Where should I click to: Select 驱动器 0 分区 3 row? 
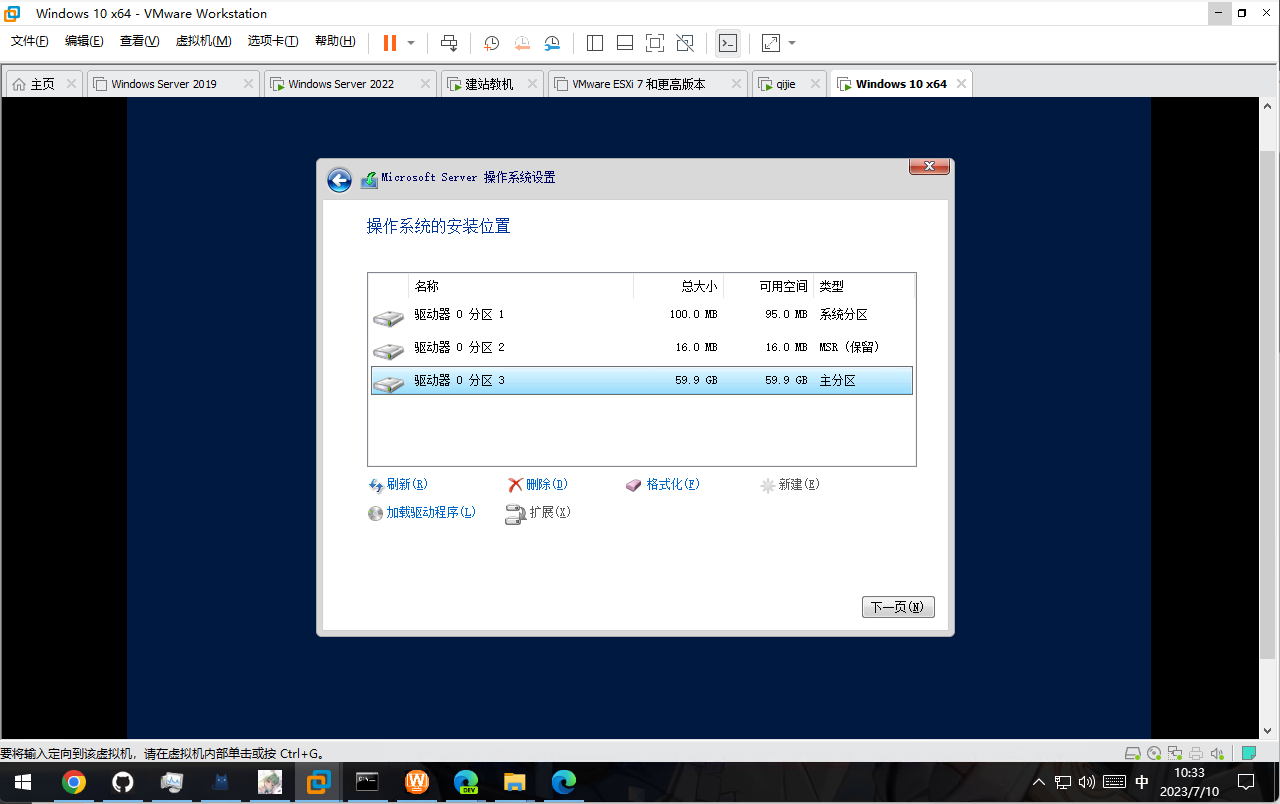click(641, 381)
